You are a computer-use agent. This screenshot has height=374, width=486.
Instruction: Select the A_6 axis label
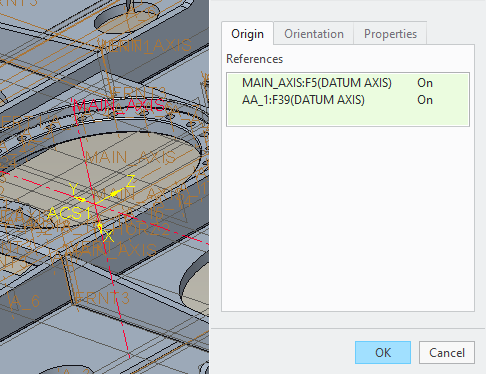tap(25, 301)
